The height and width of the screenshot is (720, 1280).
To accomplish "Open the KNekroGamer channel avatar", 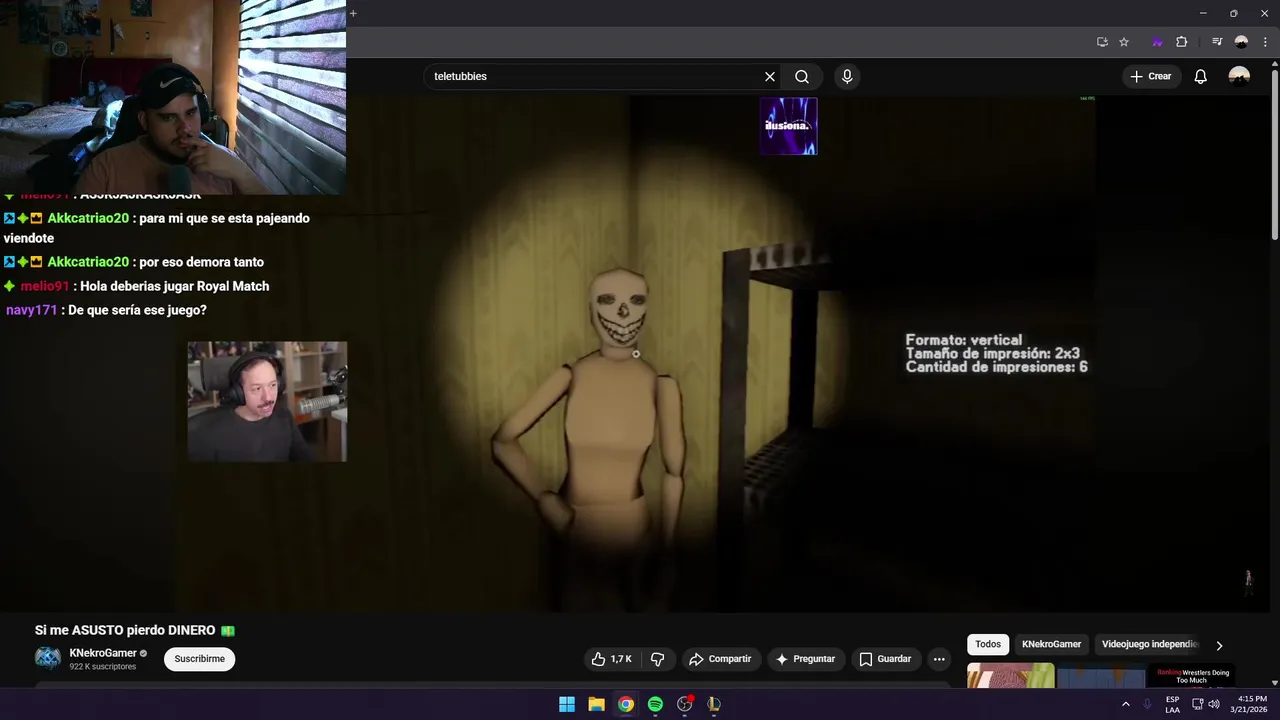I will pos(47,658).
